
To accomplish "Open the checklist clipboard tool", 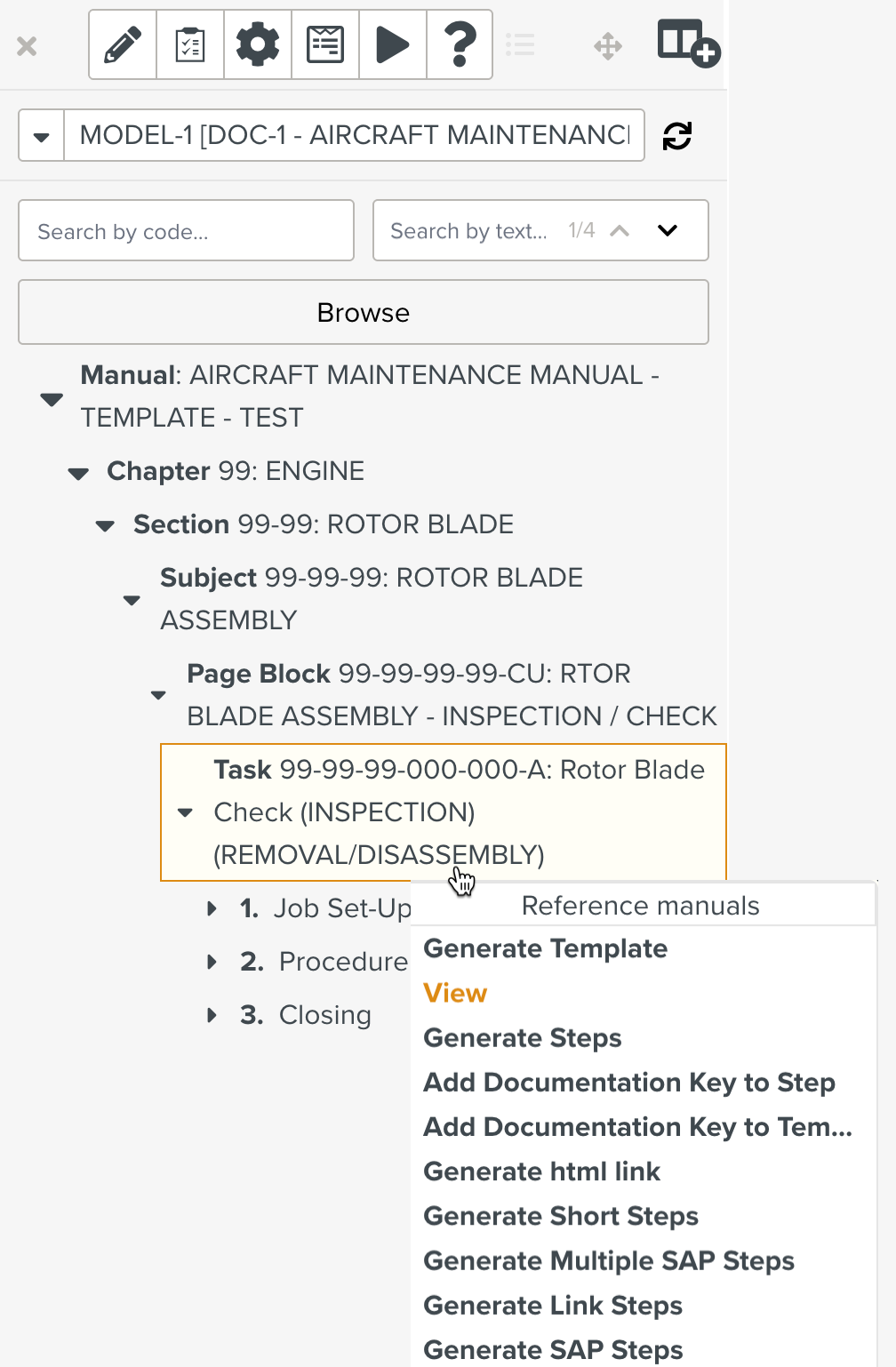I will point(190,45).
